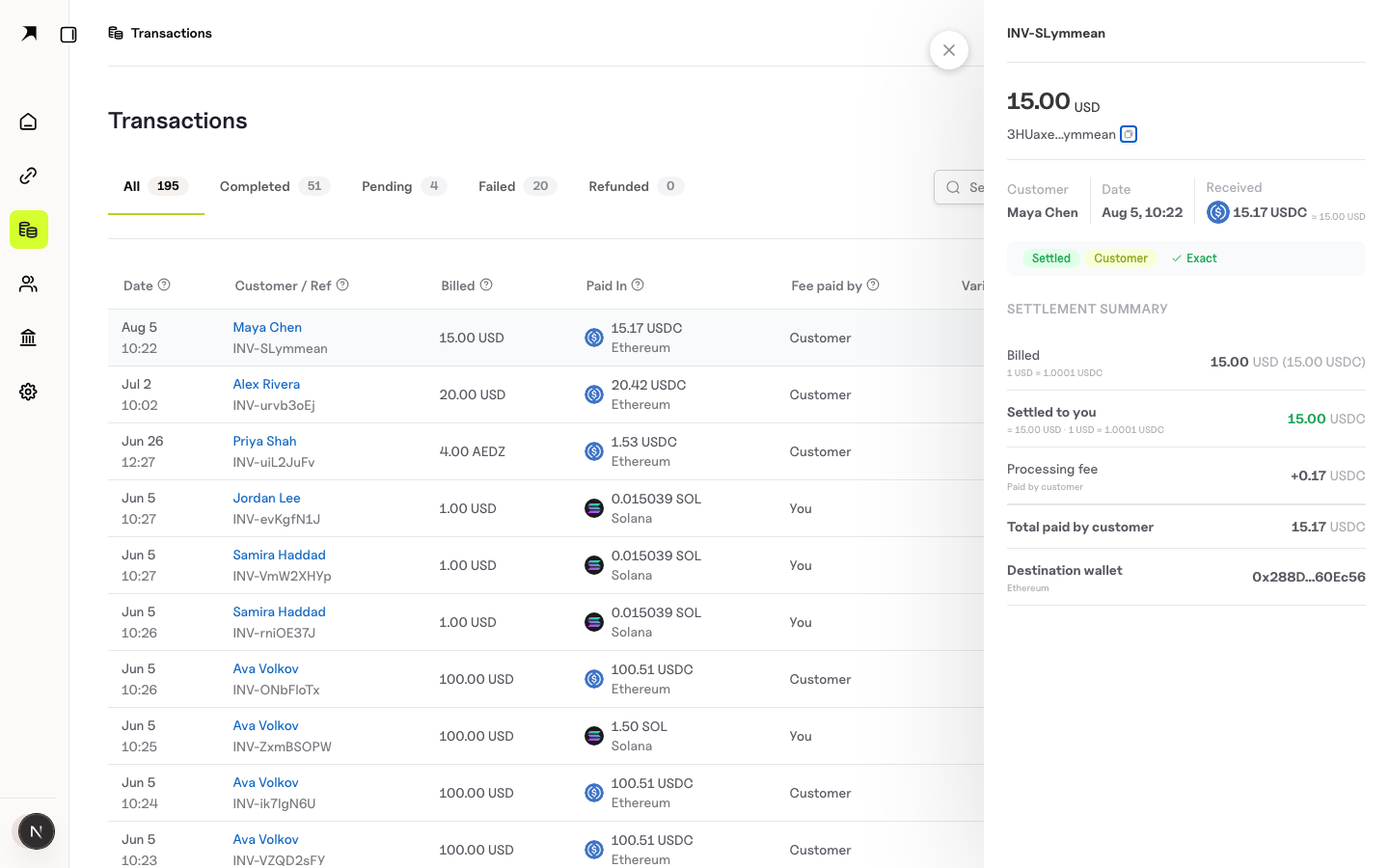Click the USDC icon in Alex Rivera row
The width and height of the screenshot is (1389, 868).
[x=594, y=394]
